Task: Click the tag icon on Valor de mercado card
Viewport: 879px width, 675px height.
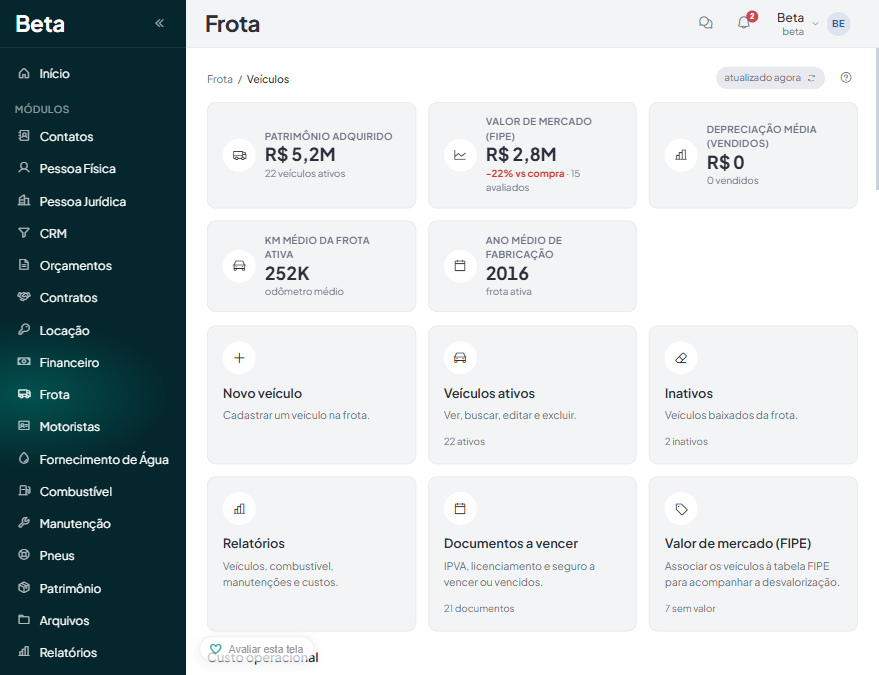Action: 681,508
